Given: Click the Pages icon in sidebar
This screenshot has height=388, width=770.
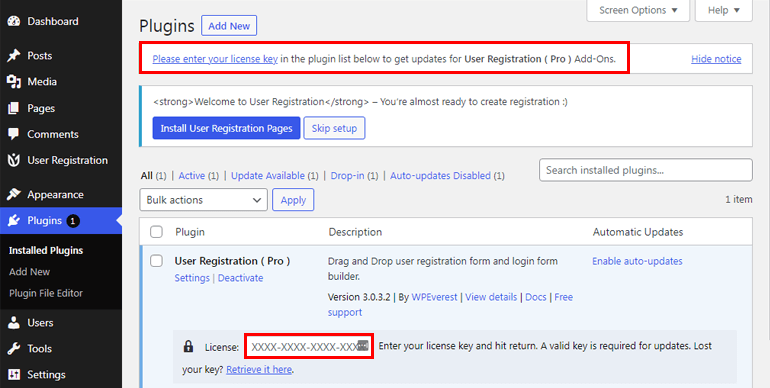Looking at the screenshot, I should coord(14,109).
